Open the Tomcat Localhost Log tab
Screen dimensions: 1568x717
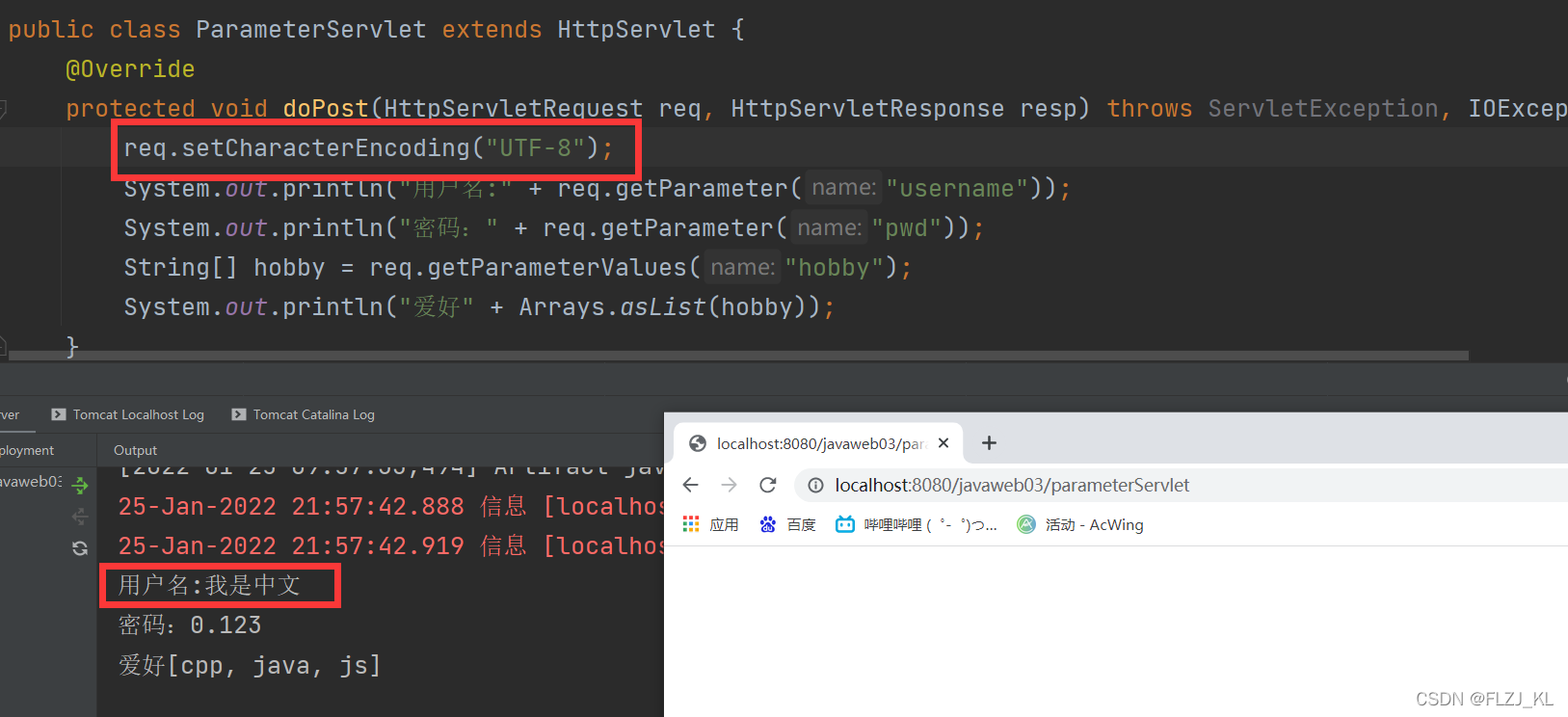click(127, 414)
